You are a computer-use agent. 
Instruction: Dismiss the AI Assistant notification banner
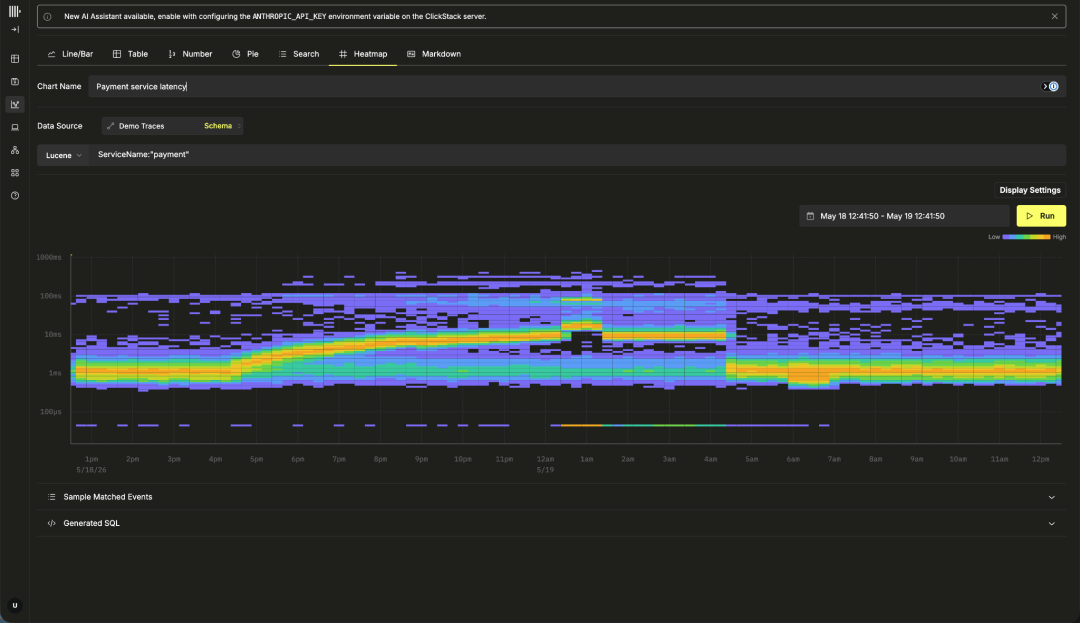point(1055,17)
